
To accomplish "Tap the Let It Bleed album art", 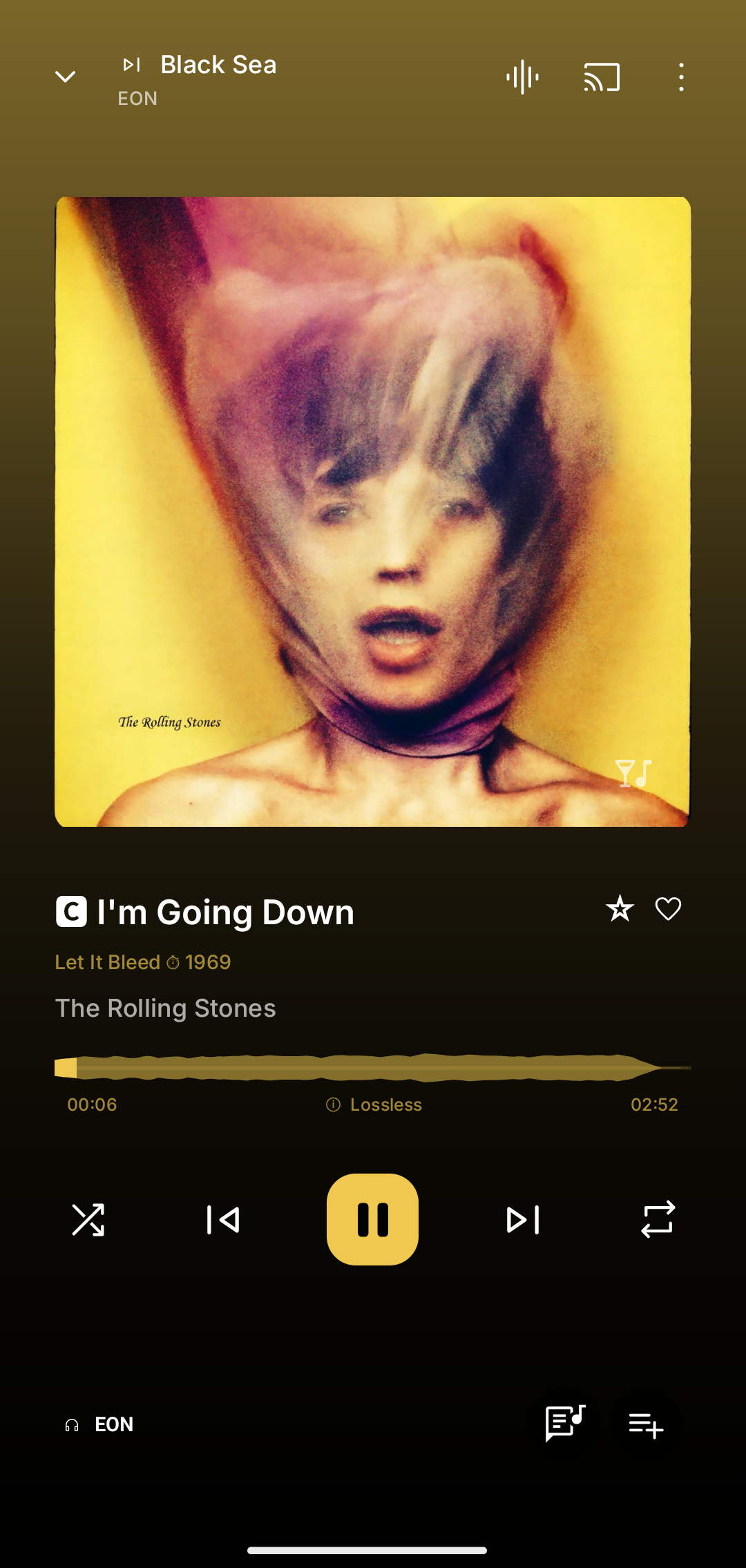I will 373,512.
